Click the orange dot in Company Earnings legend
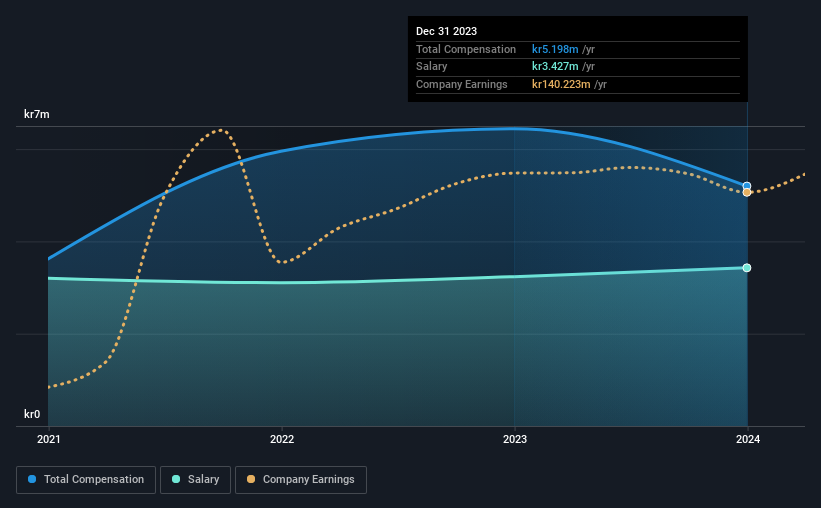The height and width of the screenshot is (508, 821). [251, 479]
